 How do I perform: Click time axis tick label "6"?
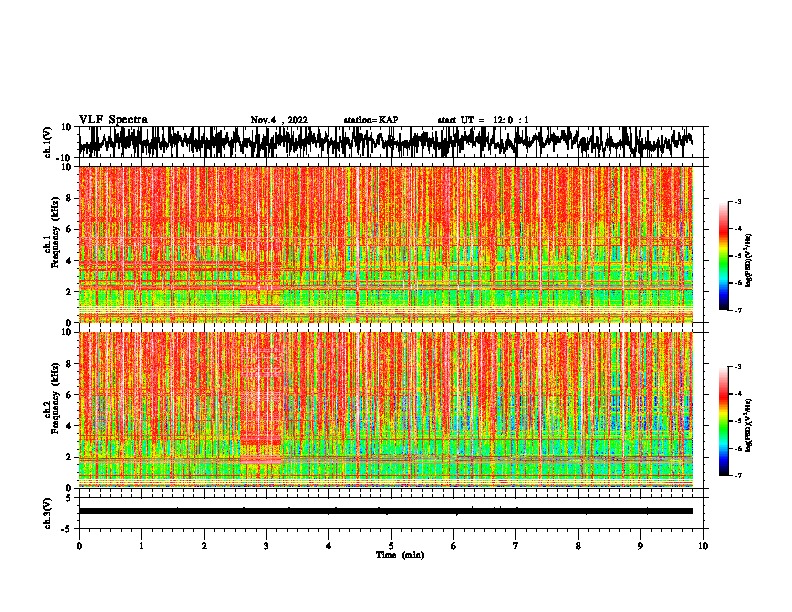point(454,546)
